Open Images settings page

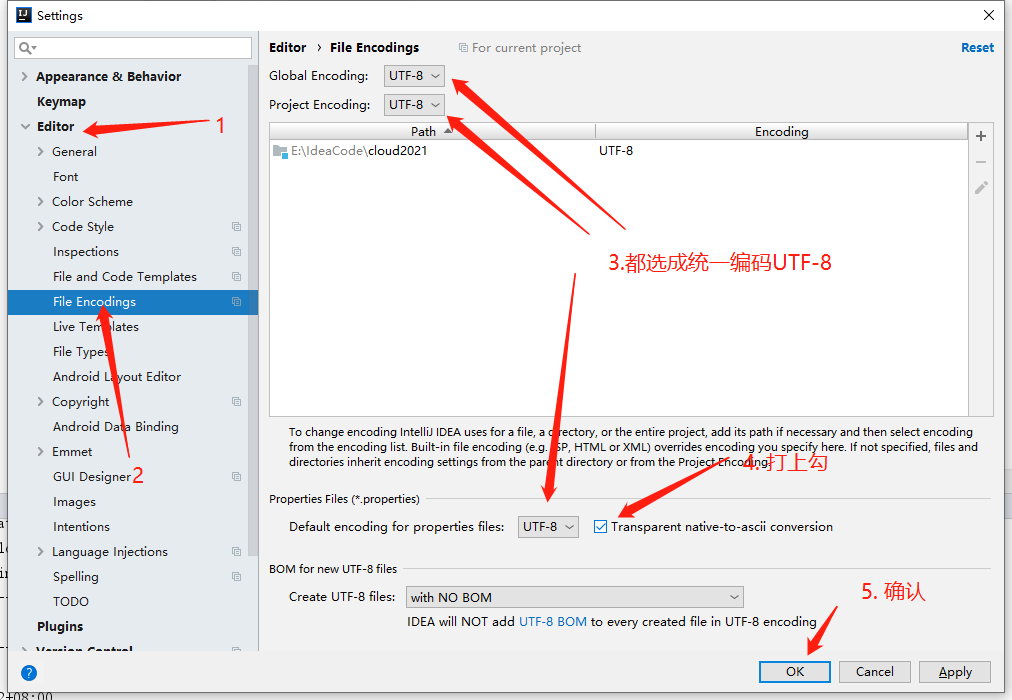(x=74, y=502)
